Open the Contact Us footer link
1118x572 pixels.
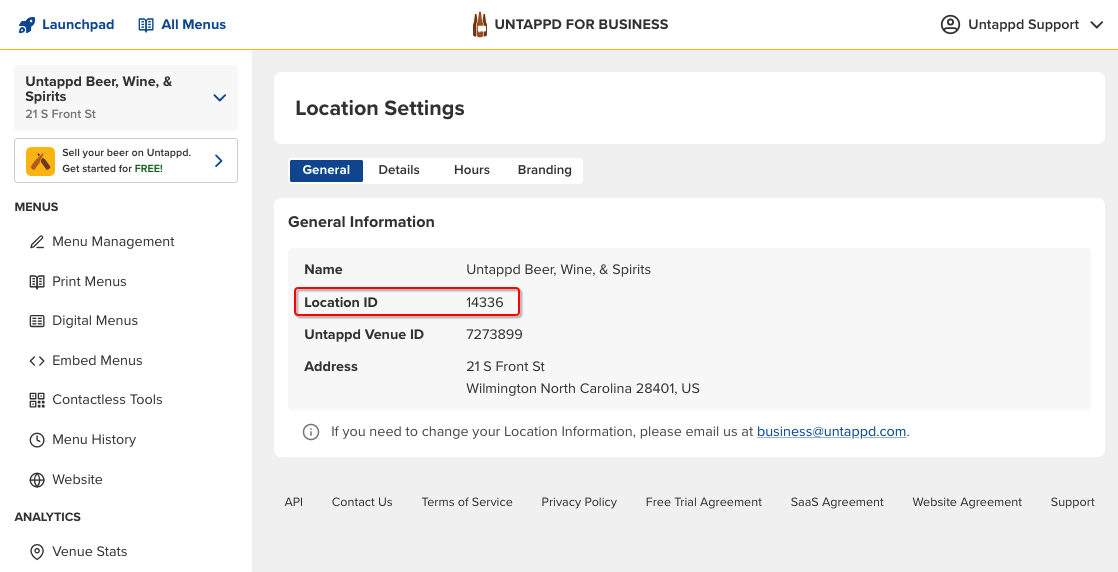pyautogui.click(x=362, y=502)
